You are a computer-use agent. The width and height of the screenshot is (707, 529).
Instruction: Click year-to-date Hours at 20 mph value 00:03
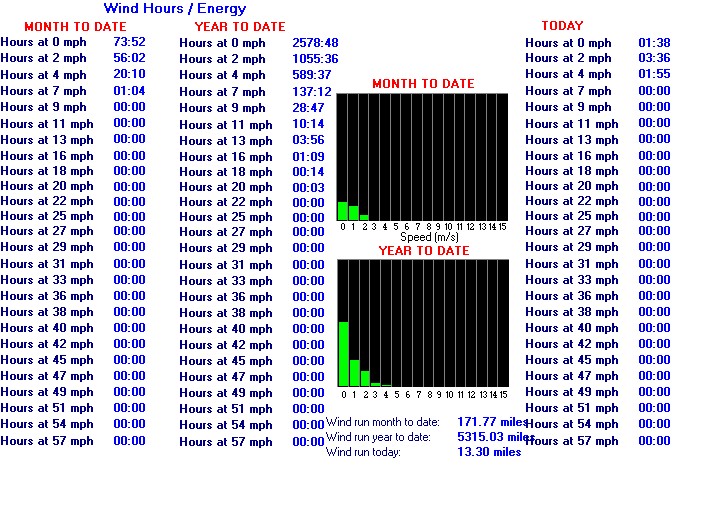click(308, 188)
